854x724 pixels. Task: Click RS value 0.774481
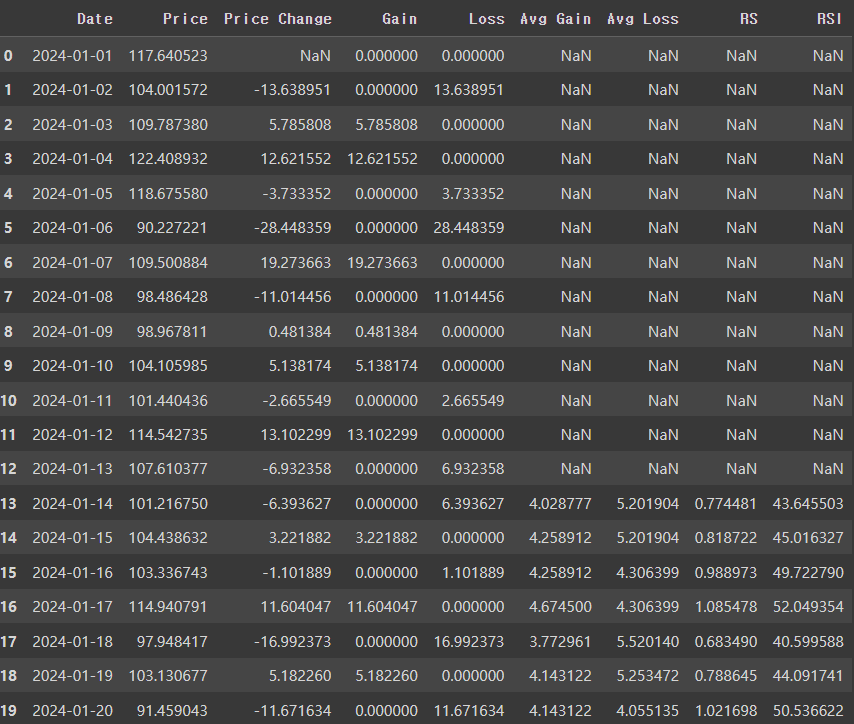tap(725, 504)
